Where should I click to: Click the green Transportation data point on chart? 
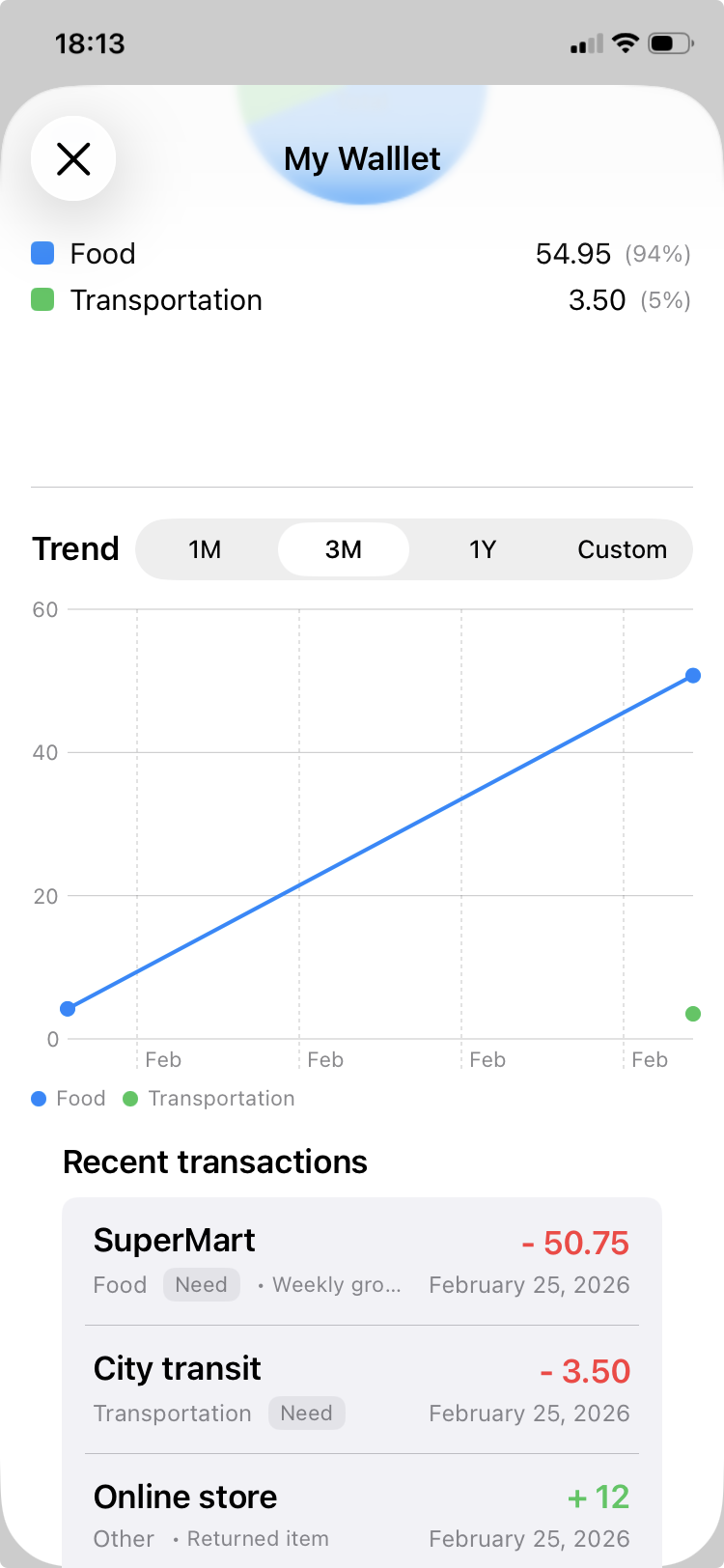coord(692,1014)
